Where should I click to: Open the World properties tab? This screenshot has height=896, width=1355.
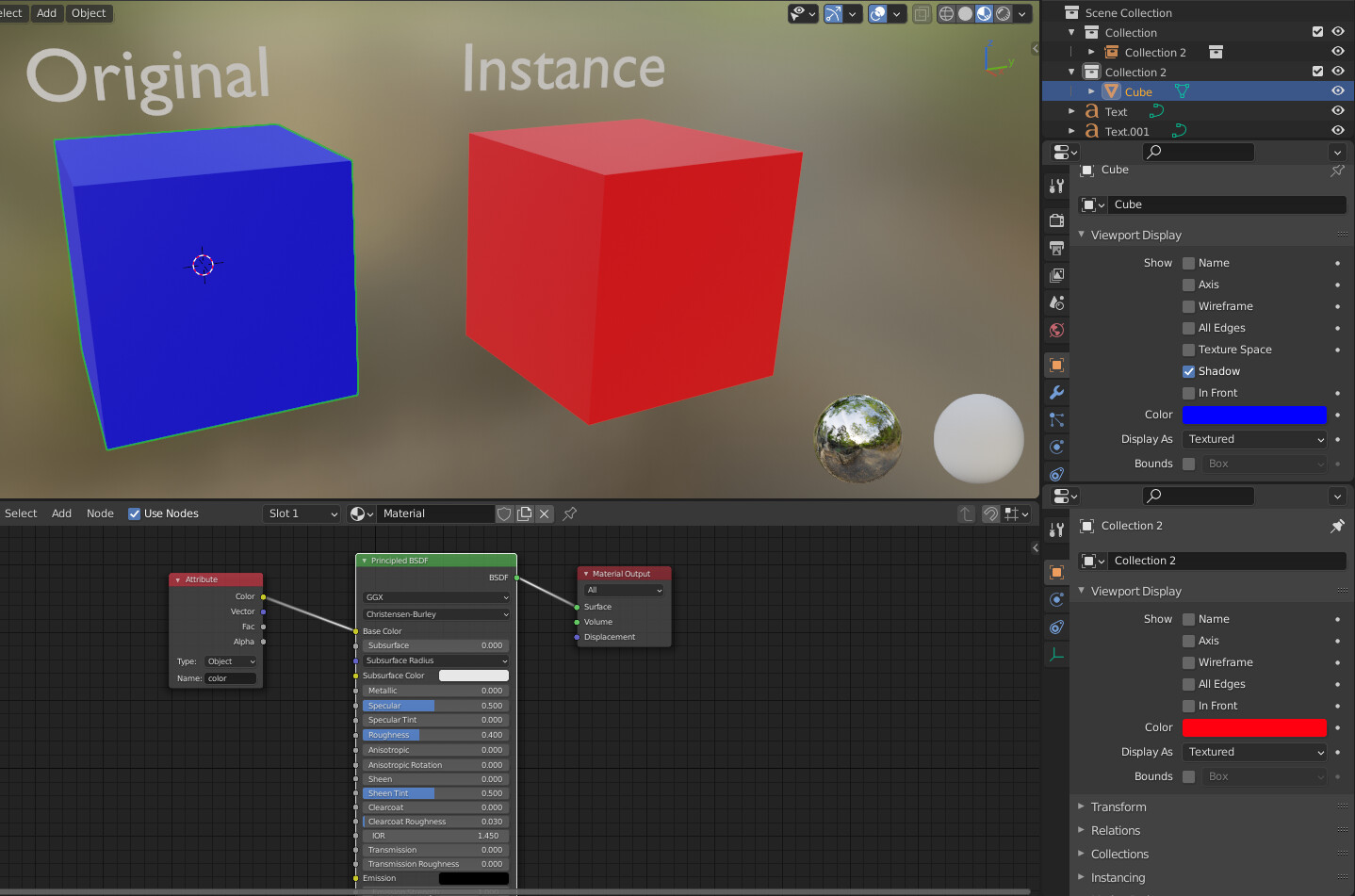point(1056,331)
